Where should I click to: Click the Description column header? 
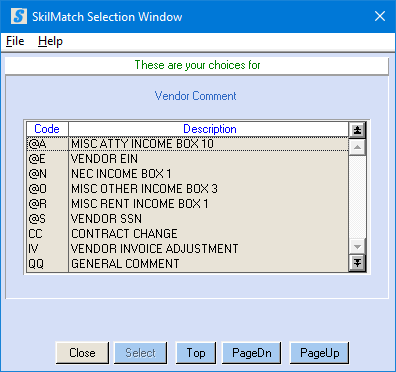click(x=209, y=129)
